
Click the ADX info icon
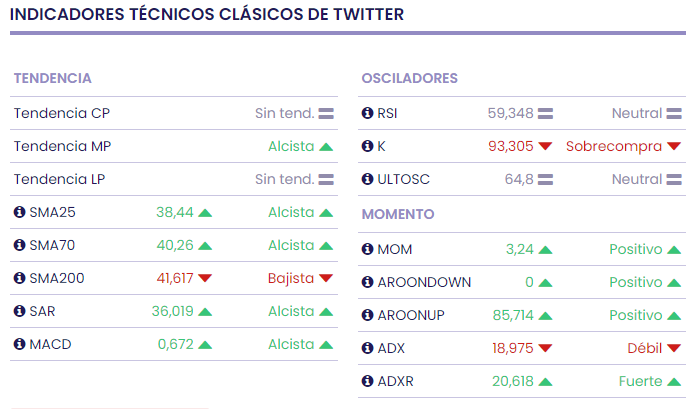367,348
